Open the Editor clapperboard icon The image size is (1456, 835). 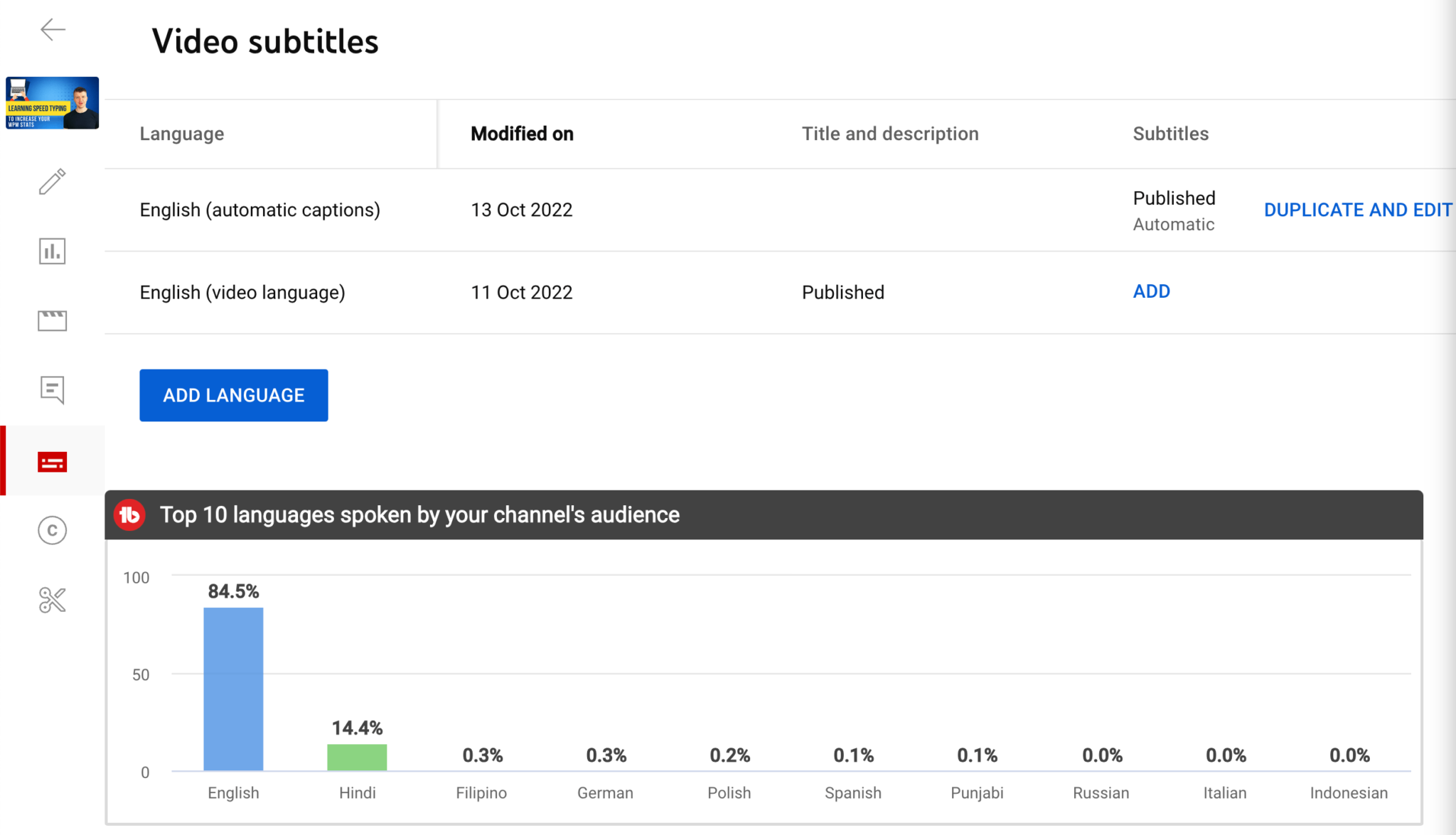tap(53, 320)
